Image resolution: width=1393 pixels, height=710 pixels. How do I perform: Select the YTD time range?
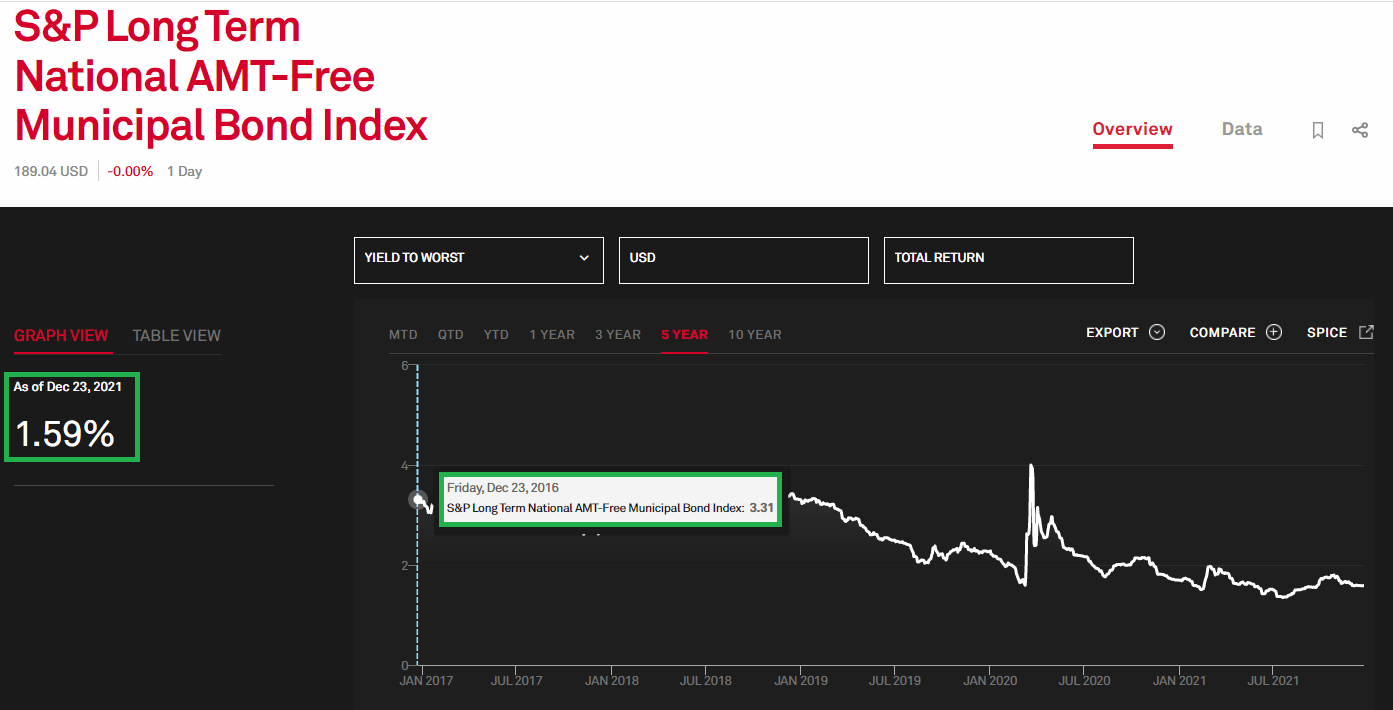click(496, 334)
